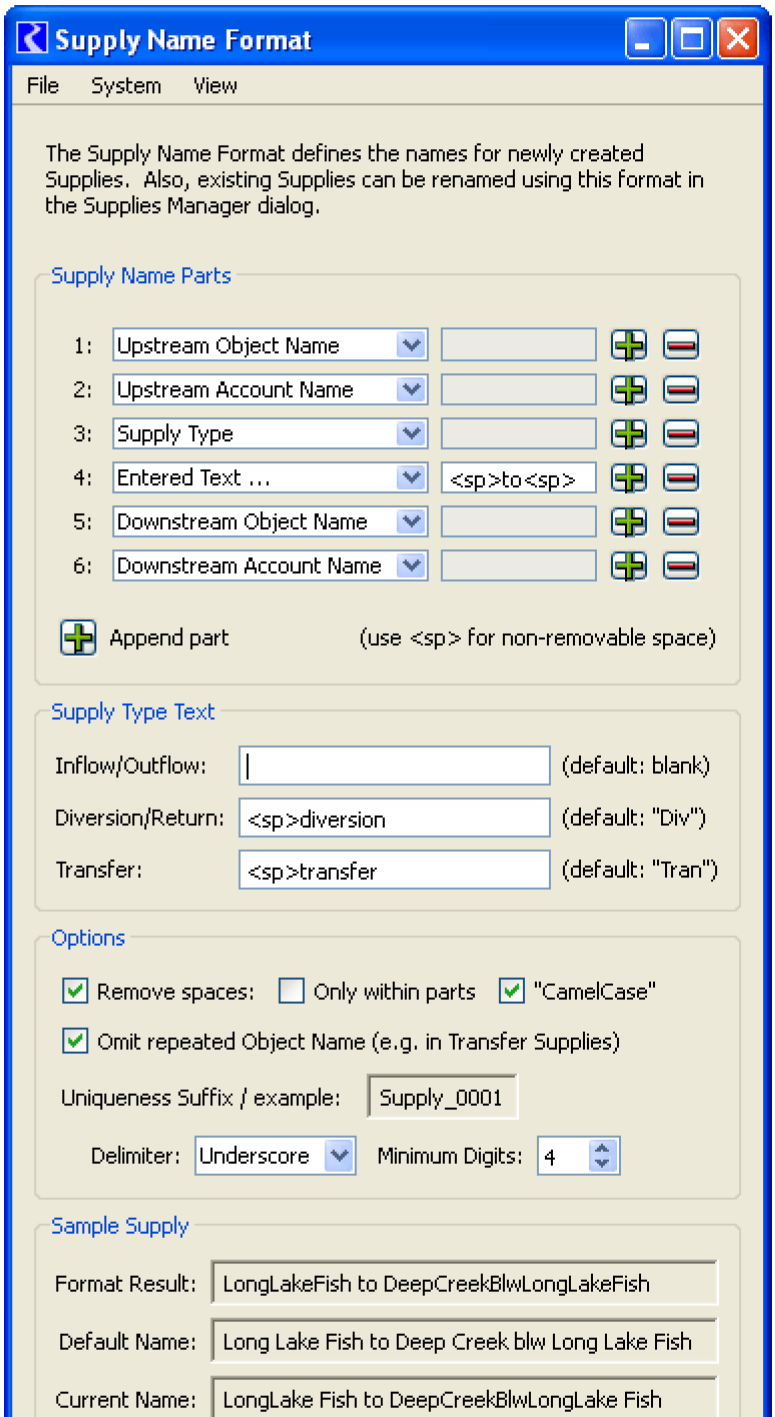
Task: Delete the row 6 Downstream Account Name part
Action: pos(681,565)
